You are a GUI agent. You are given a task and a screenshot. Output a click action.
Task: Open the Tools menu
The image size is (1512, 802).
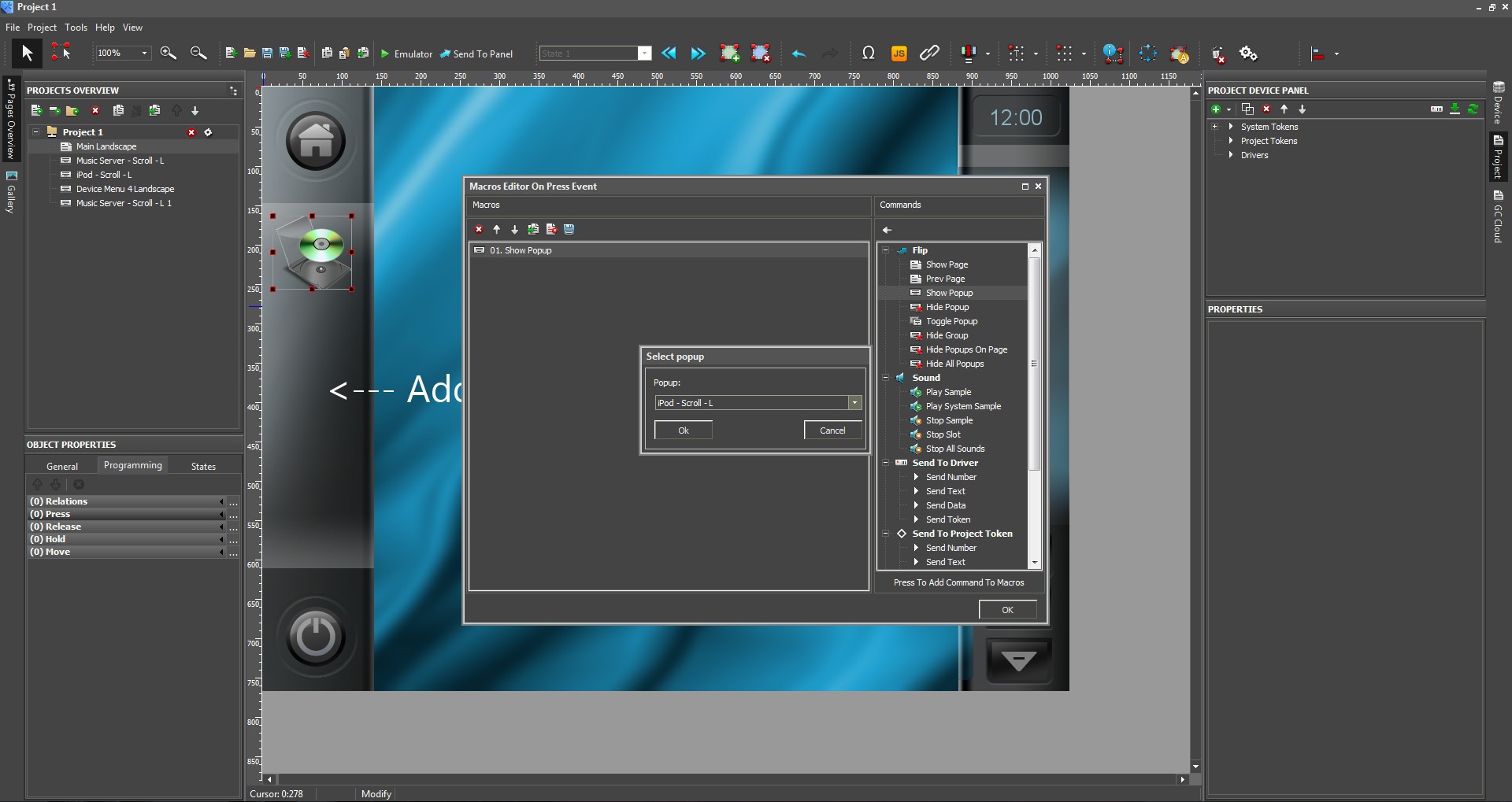click(76, 27)
